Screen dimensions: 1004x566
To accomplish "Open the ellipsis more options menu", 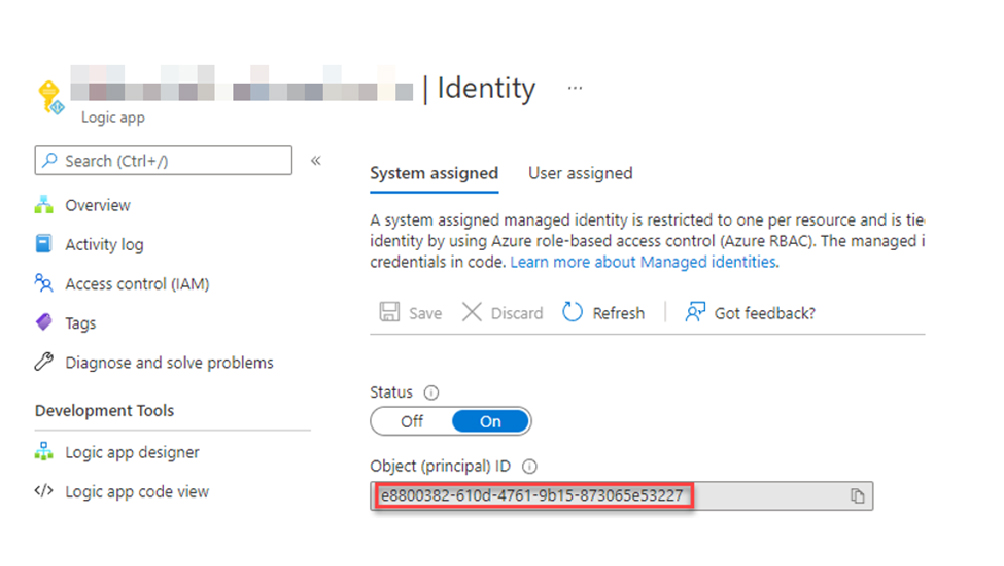I will 574,88.
